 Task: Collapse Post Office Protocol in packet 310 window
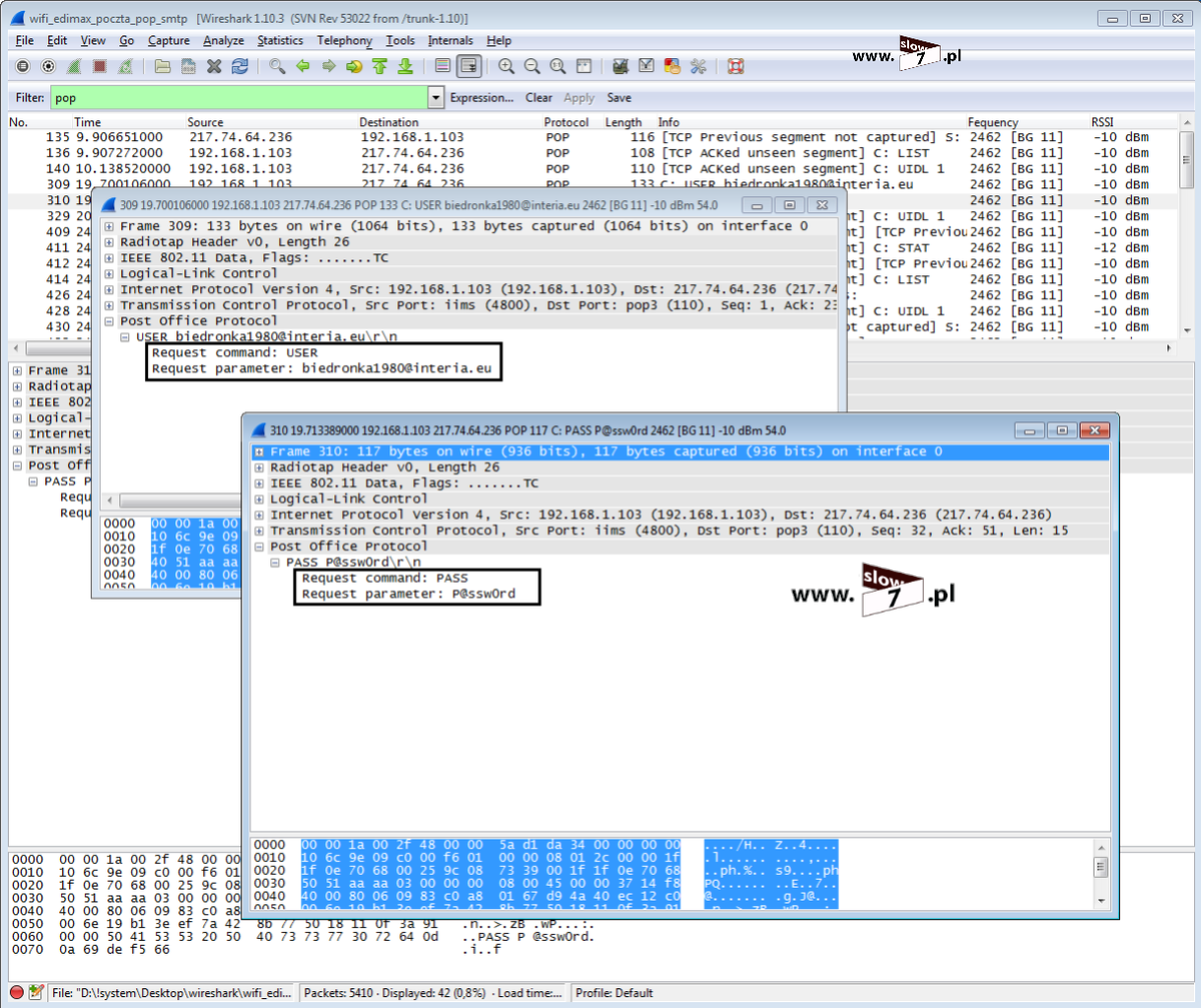pyautogui.click(x=259, y=546)
